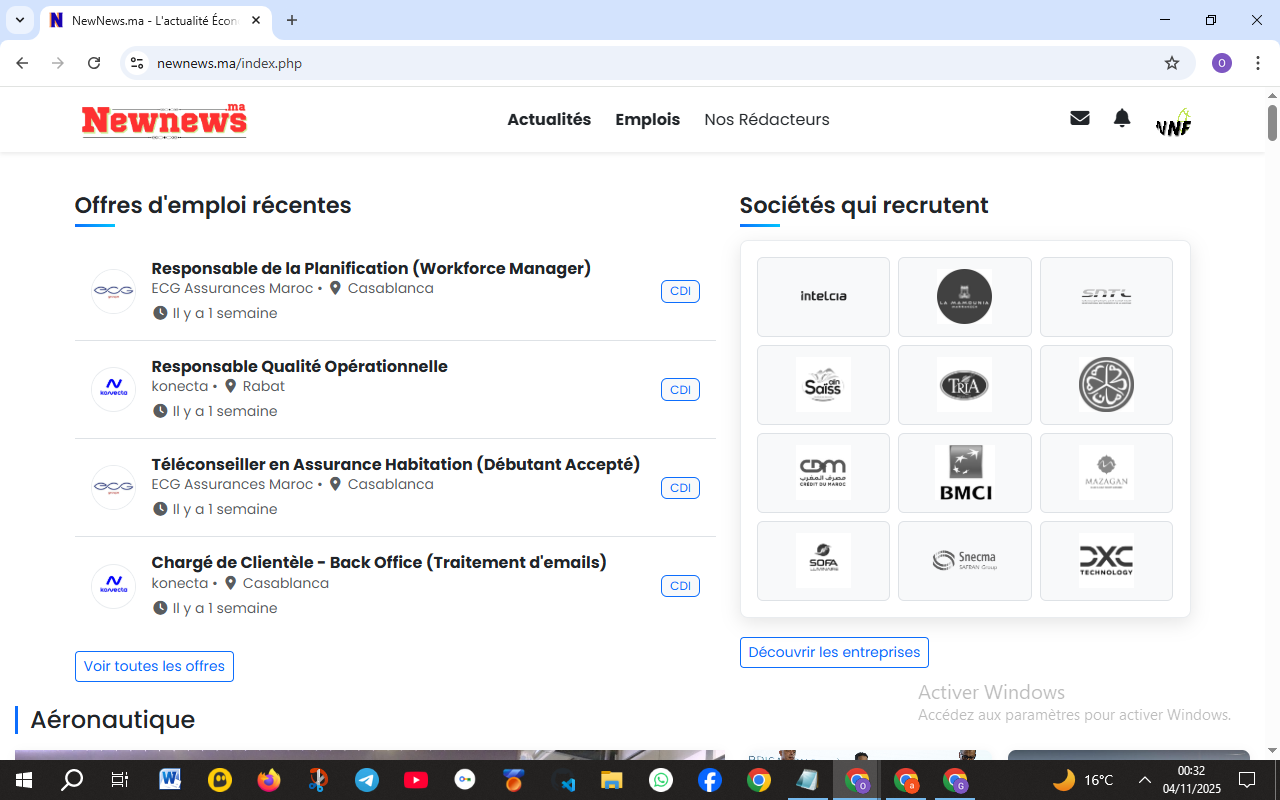This screenshot has width=1280, height=800.
Task: Click CDI badge on Responsable Qualité Opérationnelle
Action: click(x=680, y=390)
